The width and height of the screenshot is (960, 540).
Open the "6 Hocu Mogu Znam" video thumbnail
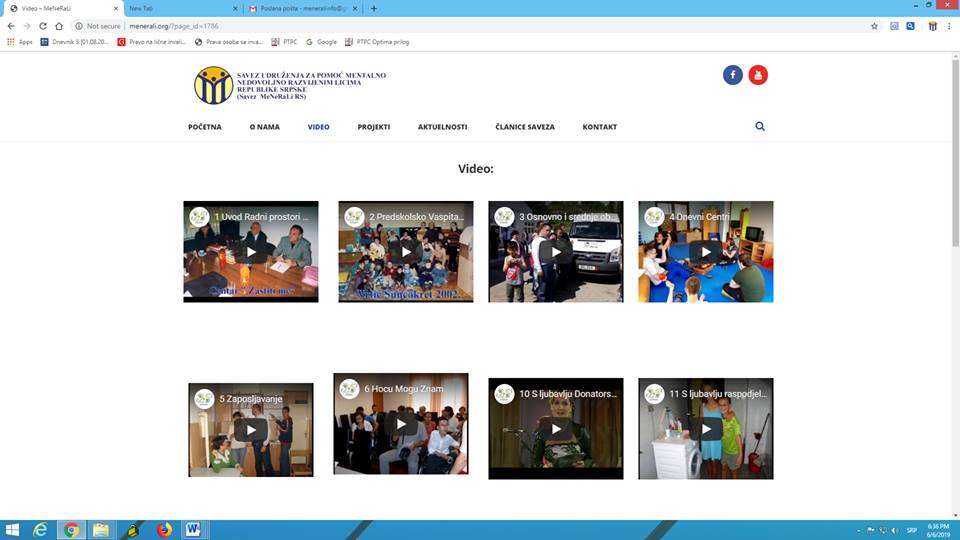(401, 424)
